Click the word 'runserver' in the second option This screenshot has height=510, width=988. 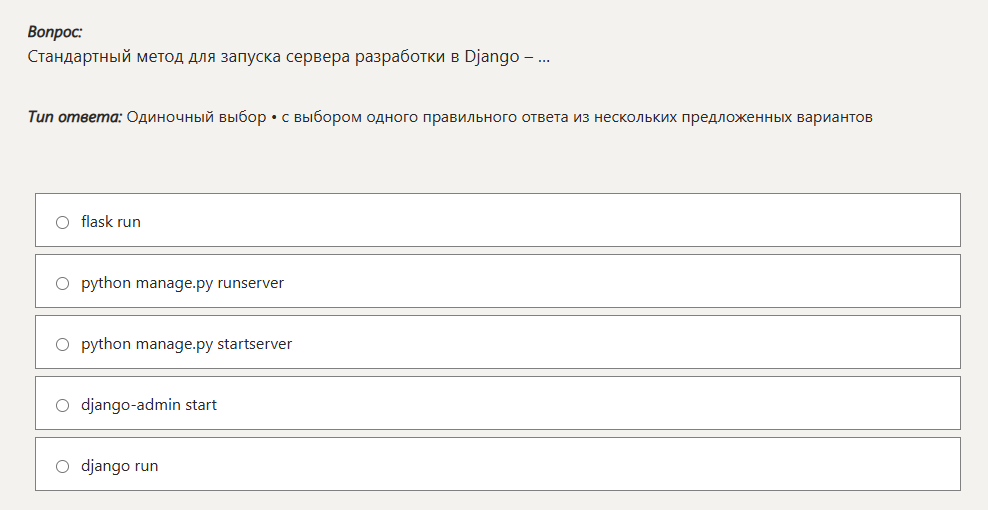point(250,283)
